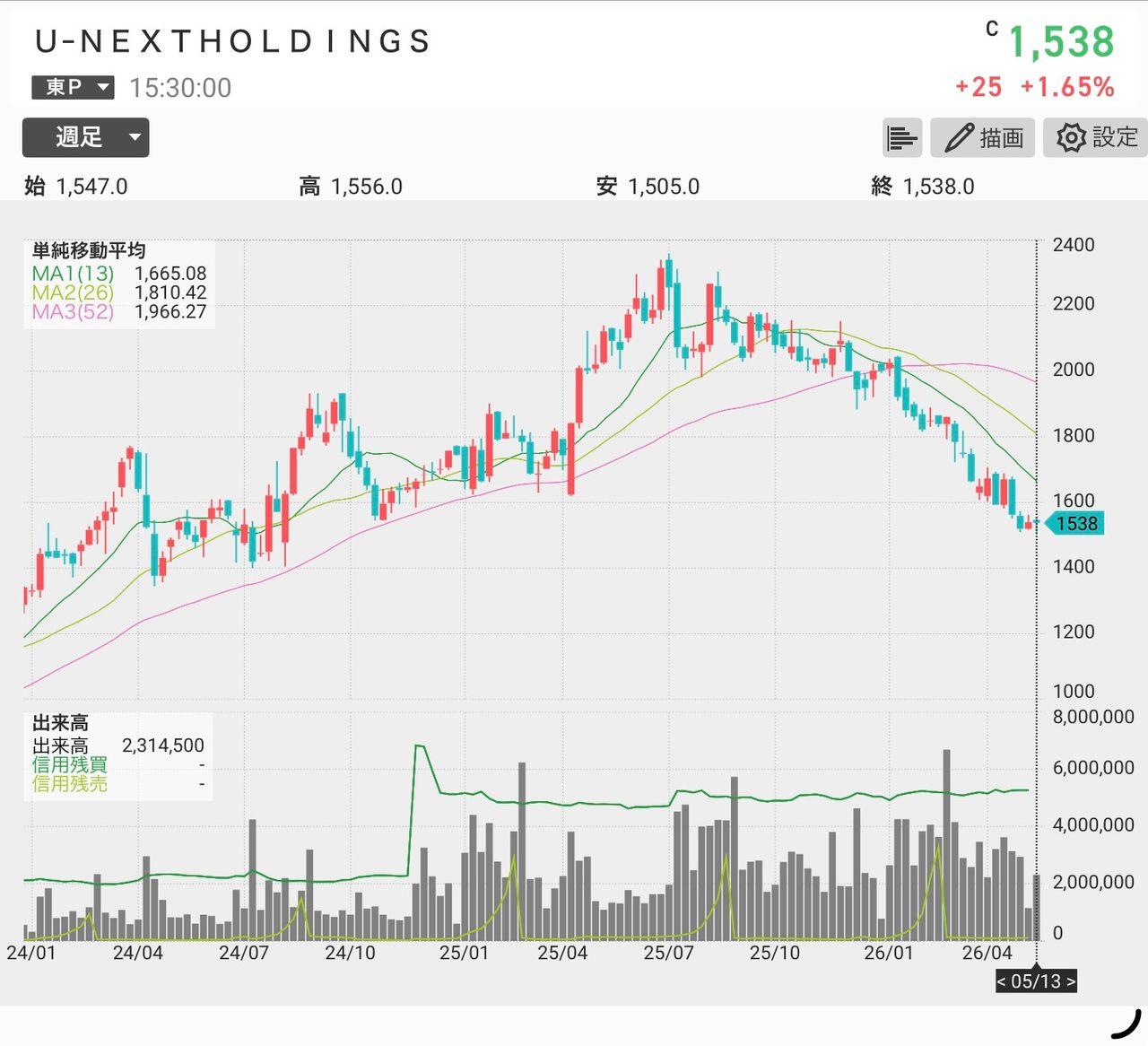Open the horizontal bars display icon
The width and height of the screenshot is (1148, 1046).
click(902, 137)
